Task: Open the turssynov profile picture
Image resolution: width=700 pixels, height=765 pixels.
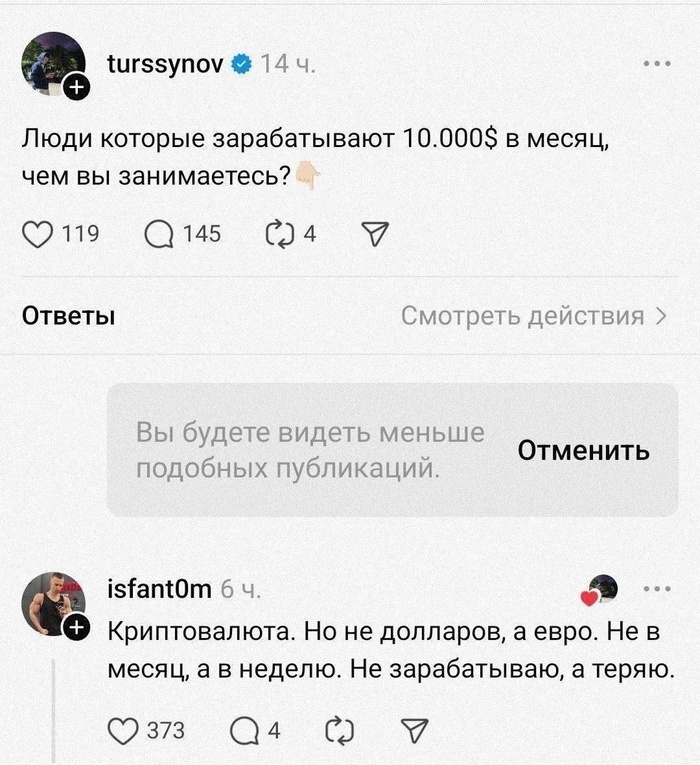Action: pyautogui.click(x=53, y=63)
